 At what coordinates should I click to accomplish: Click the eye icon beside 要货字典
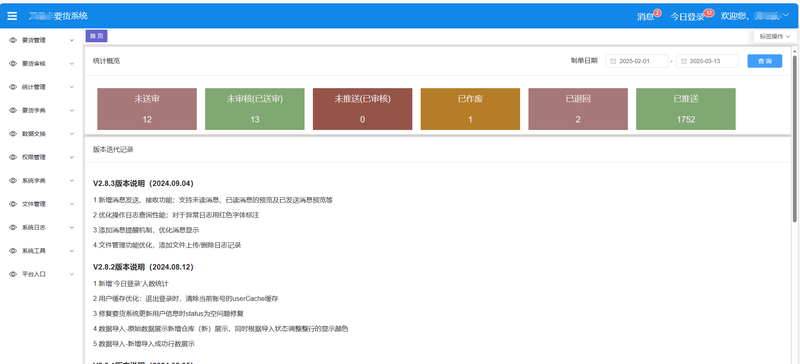(13, 110)
